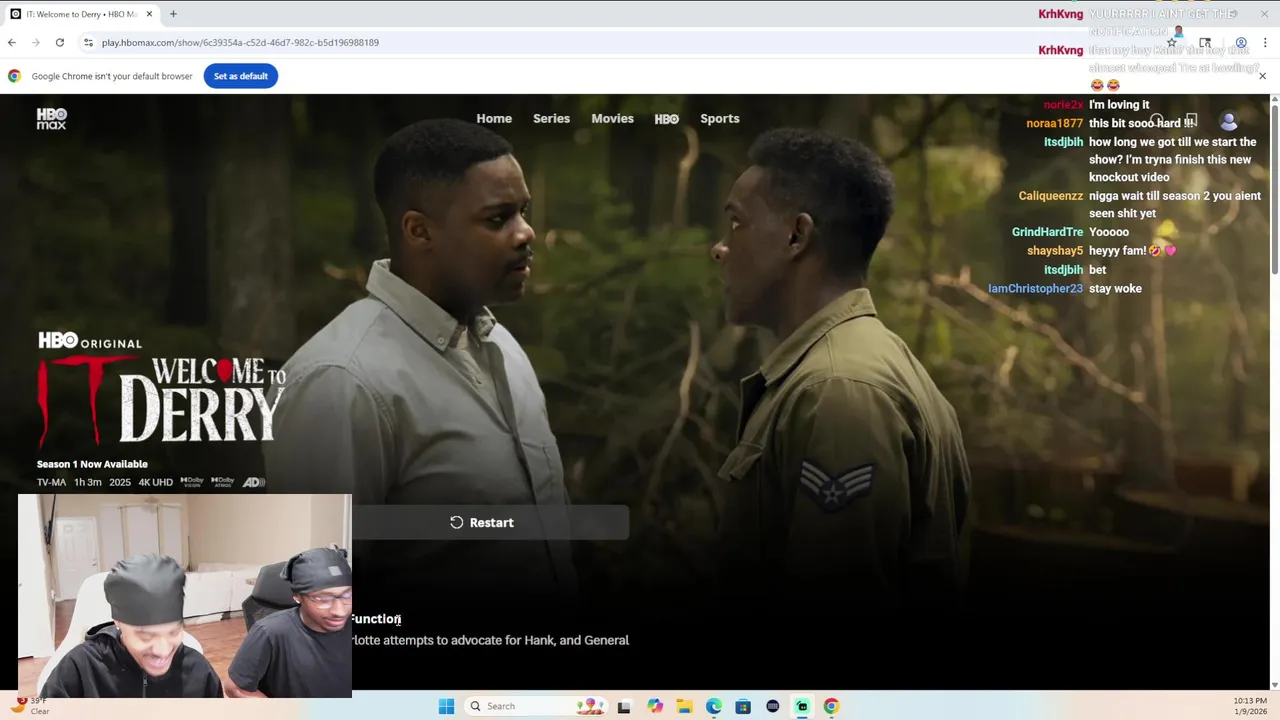
Task: Click chat username IamChristopher23
Action: pos(1035,288)
